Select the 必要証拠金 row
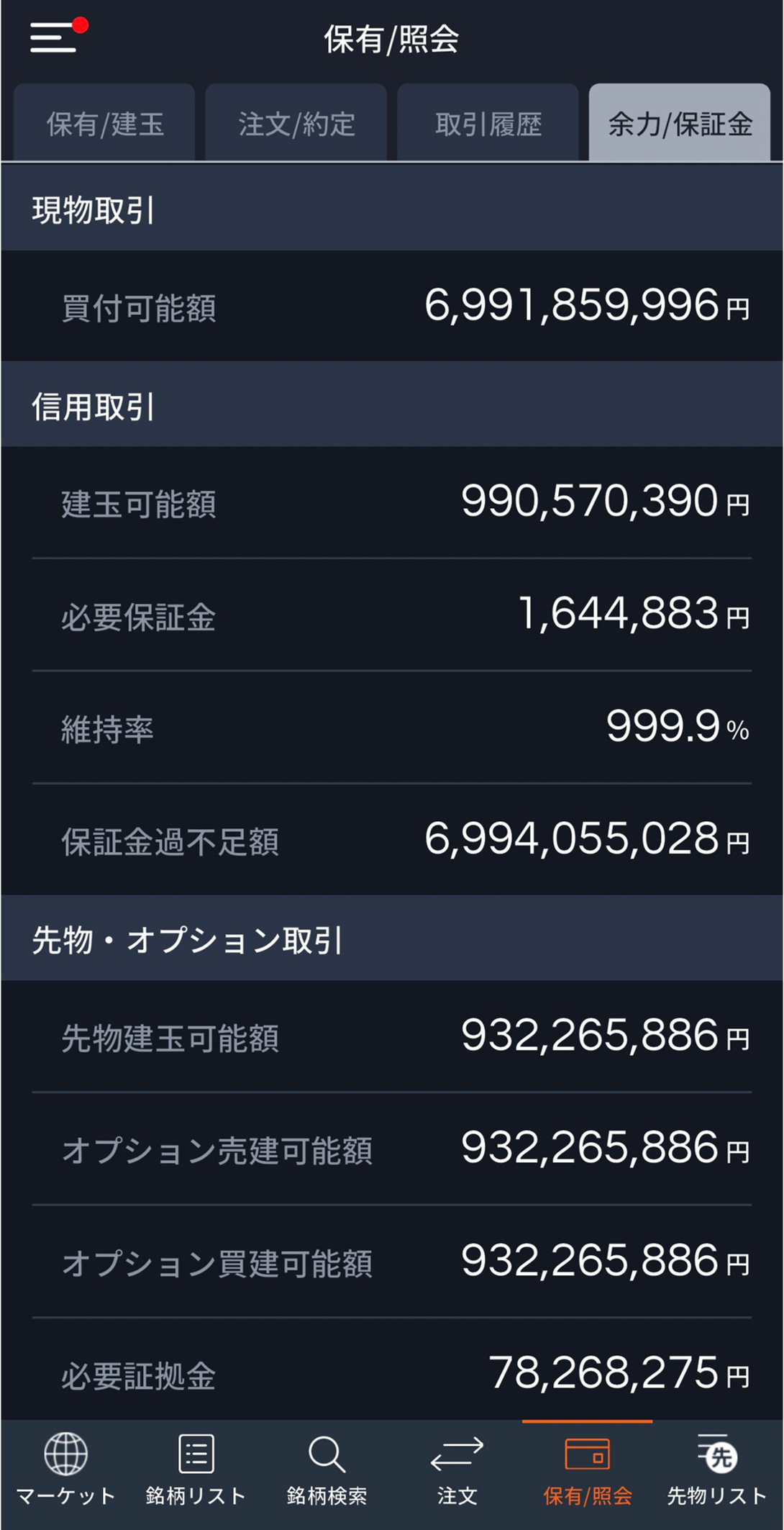Screen dimensions: 784x1530 (392, 1374)
